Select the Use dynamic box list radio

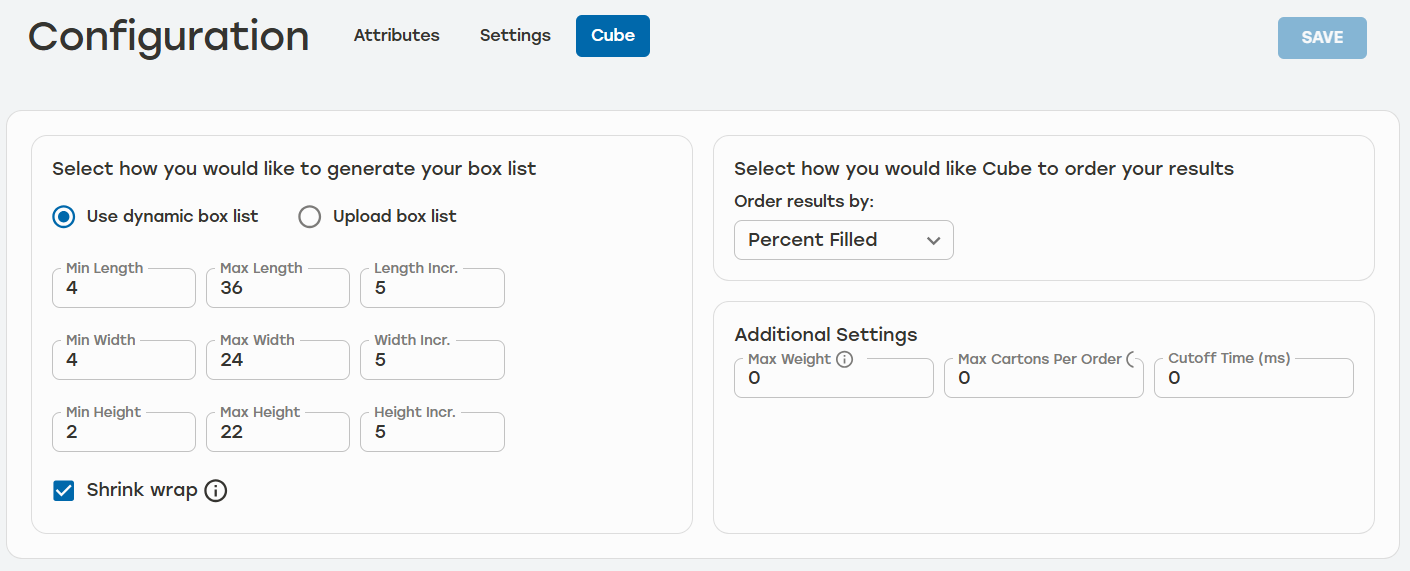click(64, 216)
